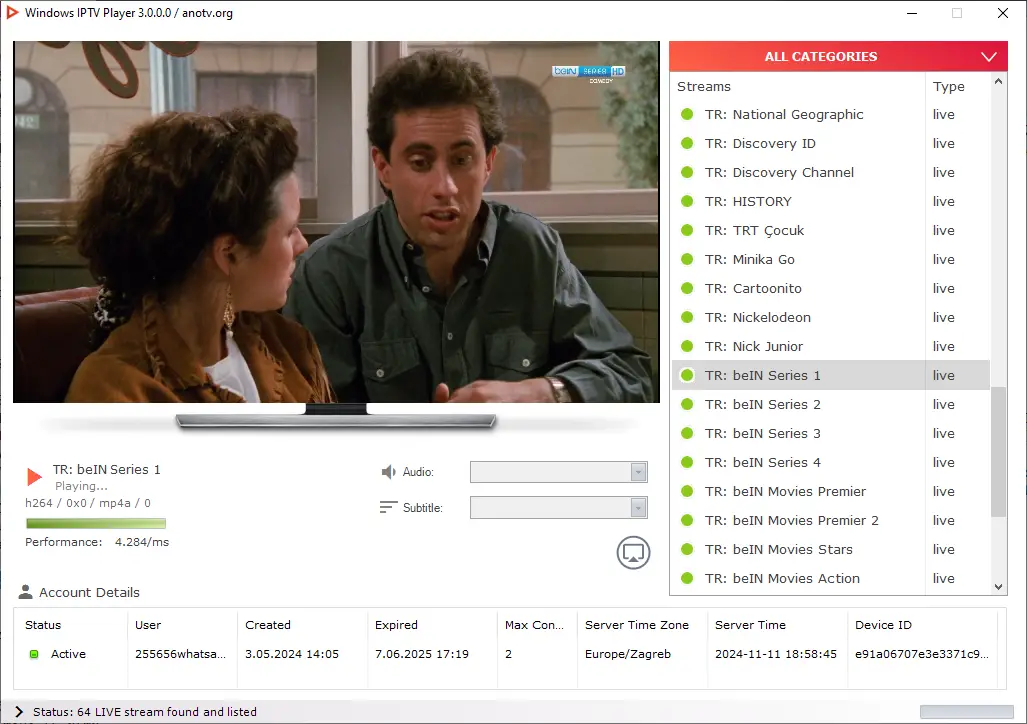Select the TR: TRT Çocuk stream name
Viewport: 1027px width, 724px height.
pyautogui.click(x=755, y=231)
